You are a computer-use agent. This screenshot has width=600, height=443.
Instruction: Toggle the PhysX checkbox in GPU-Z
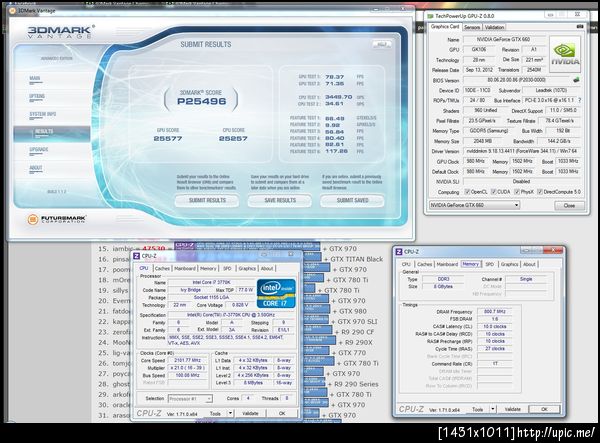point(517,192)
